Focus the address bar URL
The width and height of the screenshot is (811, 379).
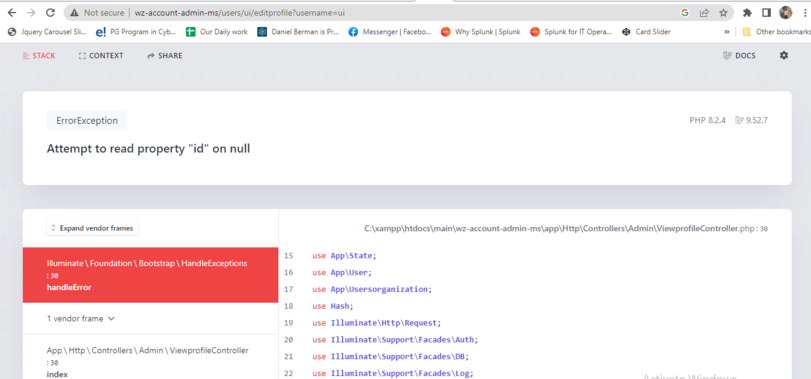[x=240, y=13]
